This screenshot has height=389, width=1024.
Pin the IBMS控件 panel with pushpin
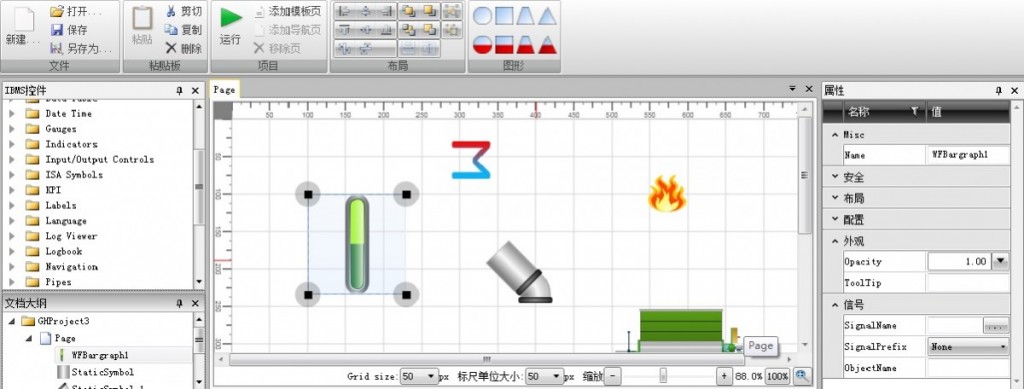tap(180, 91)
